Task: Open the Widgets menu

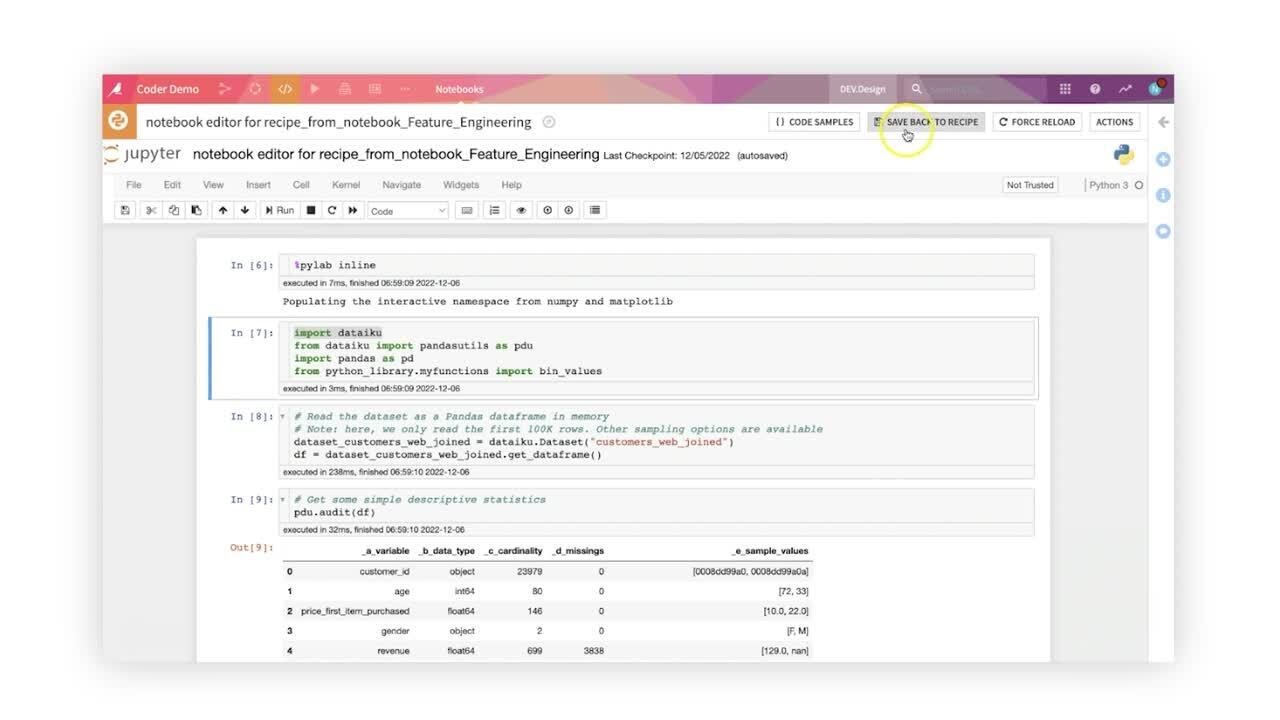Action: 461,185
